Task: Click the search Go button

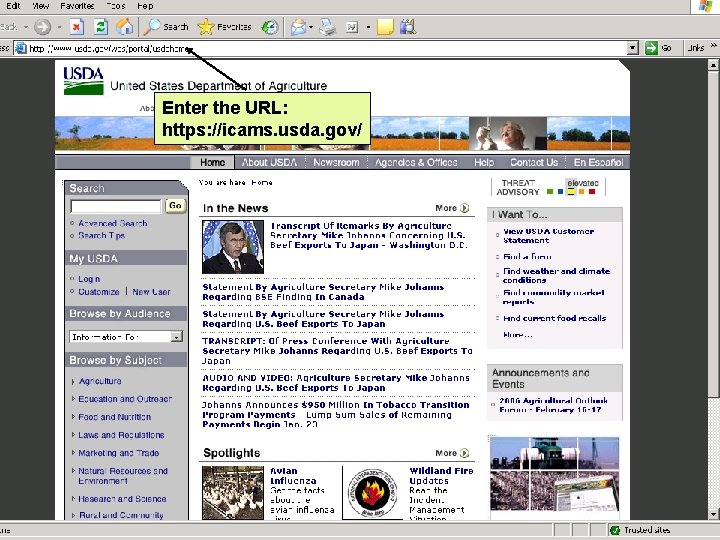Action: point(175,206)
